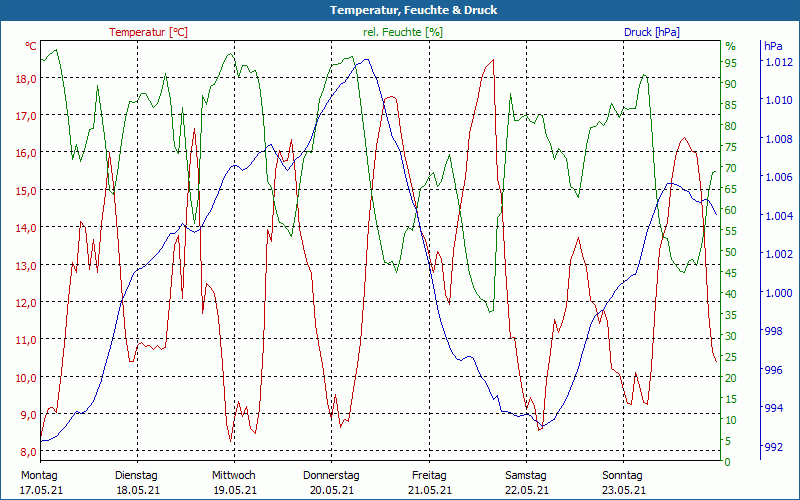Click the 50 humidity axis value
Image resolution: width=800 pixels, height=500 pixels.
(731, 252)
